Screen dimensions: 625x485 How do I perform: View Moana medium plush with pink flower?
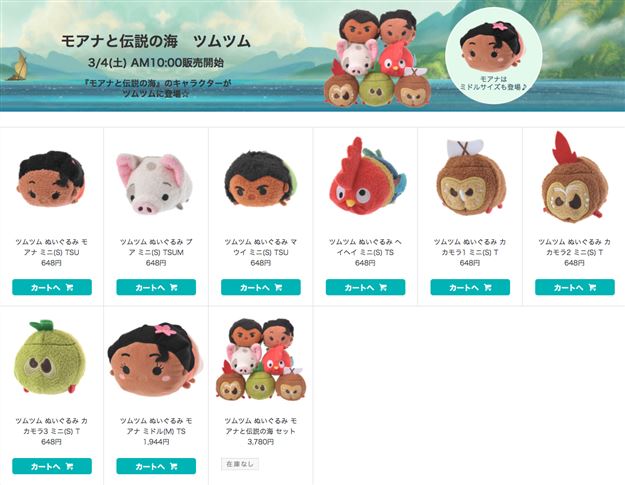click(x=155, y=359)
